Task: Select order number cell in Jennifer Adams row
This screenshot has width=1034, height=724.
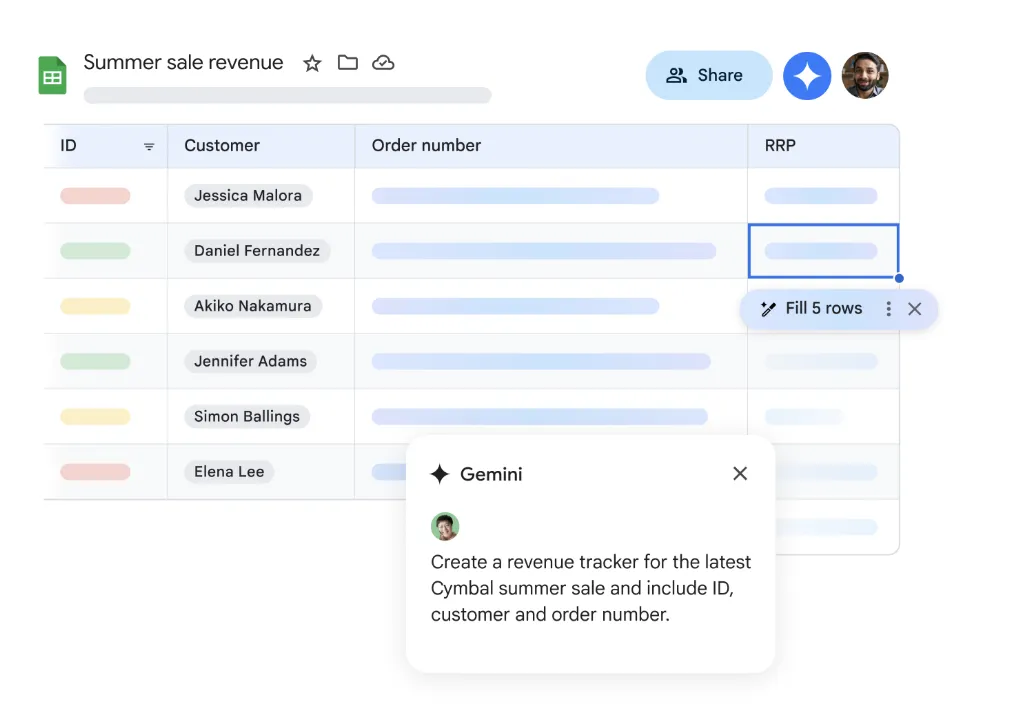Action: (551, 361)
